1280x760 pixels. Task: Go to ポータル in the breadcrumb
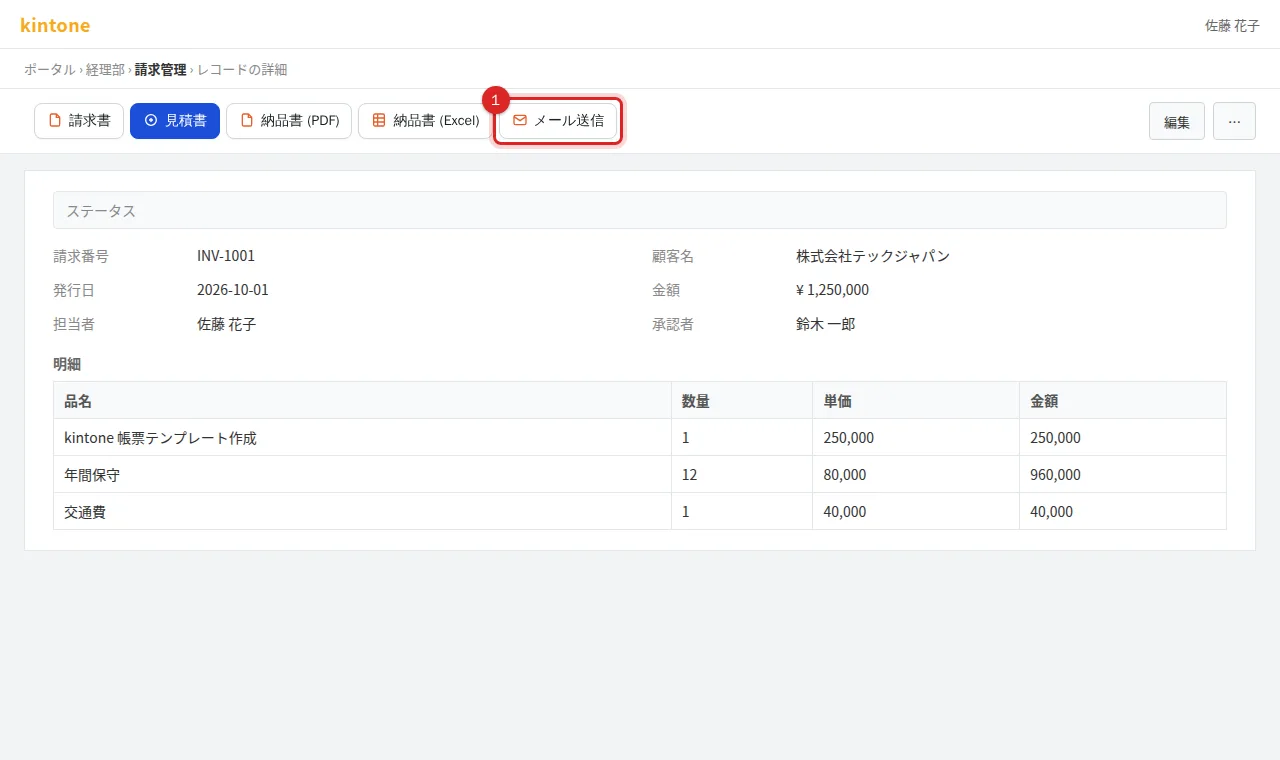tap(50, 69)
